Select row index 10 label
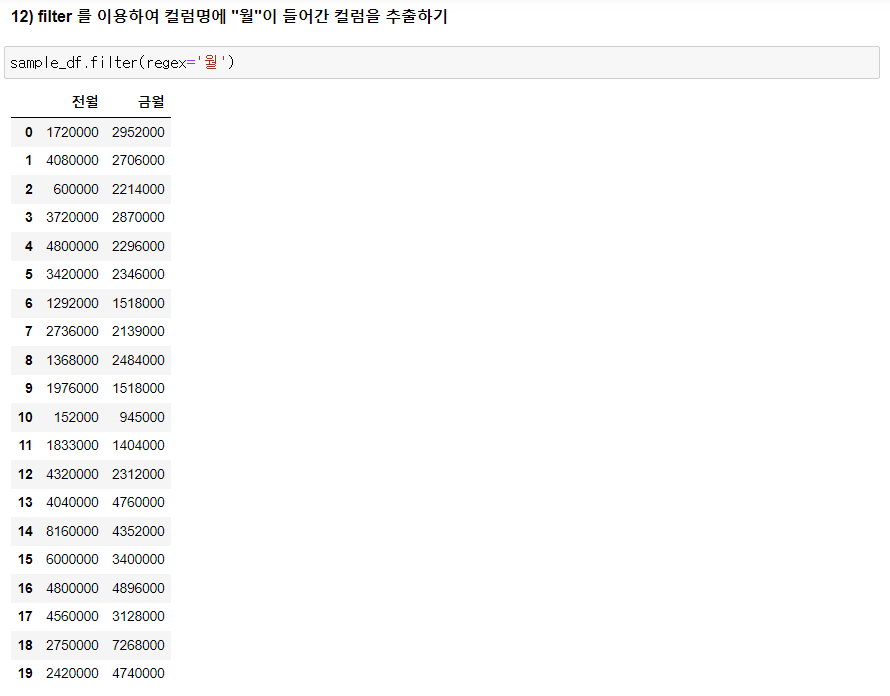This screenshot has height=696, width=890. tap(25, 417)
